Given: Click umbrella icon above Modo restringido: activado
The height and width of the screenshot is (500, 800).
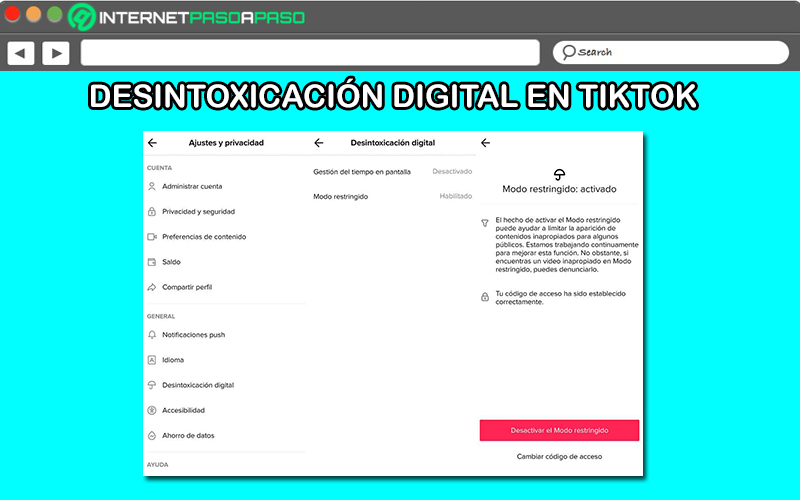Looking at the screenshot, I should coord(559,174).
